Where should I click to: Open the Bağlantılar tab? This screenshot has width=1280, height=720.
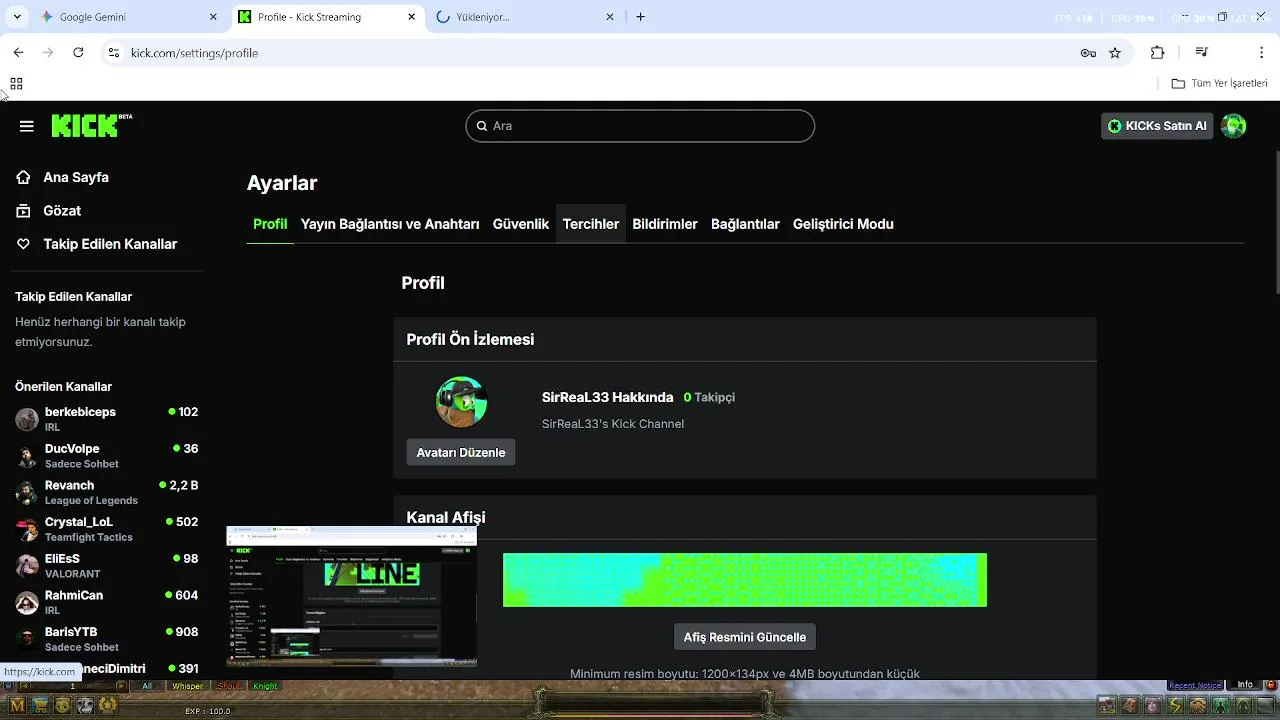(745, 224)
